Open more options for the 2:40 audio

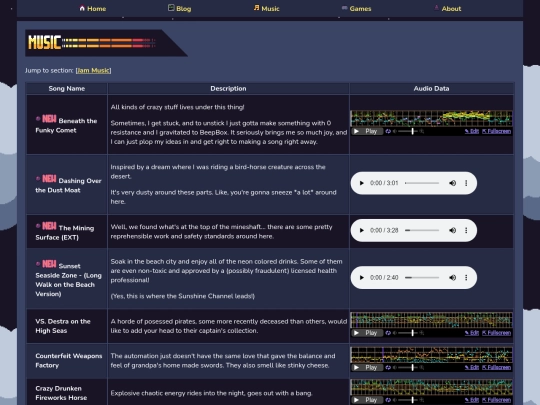466,278
